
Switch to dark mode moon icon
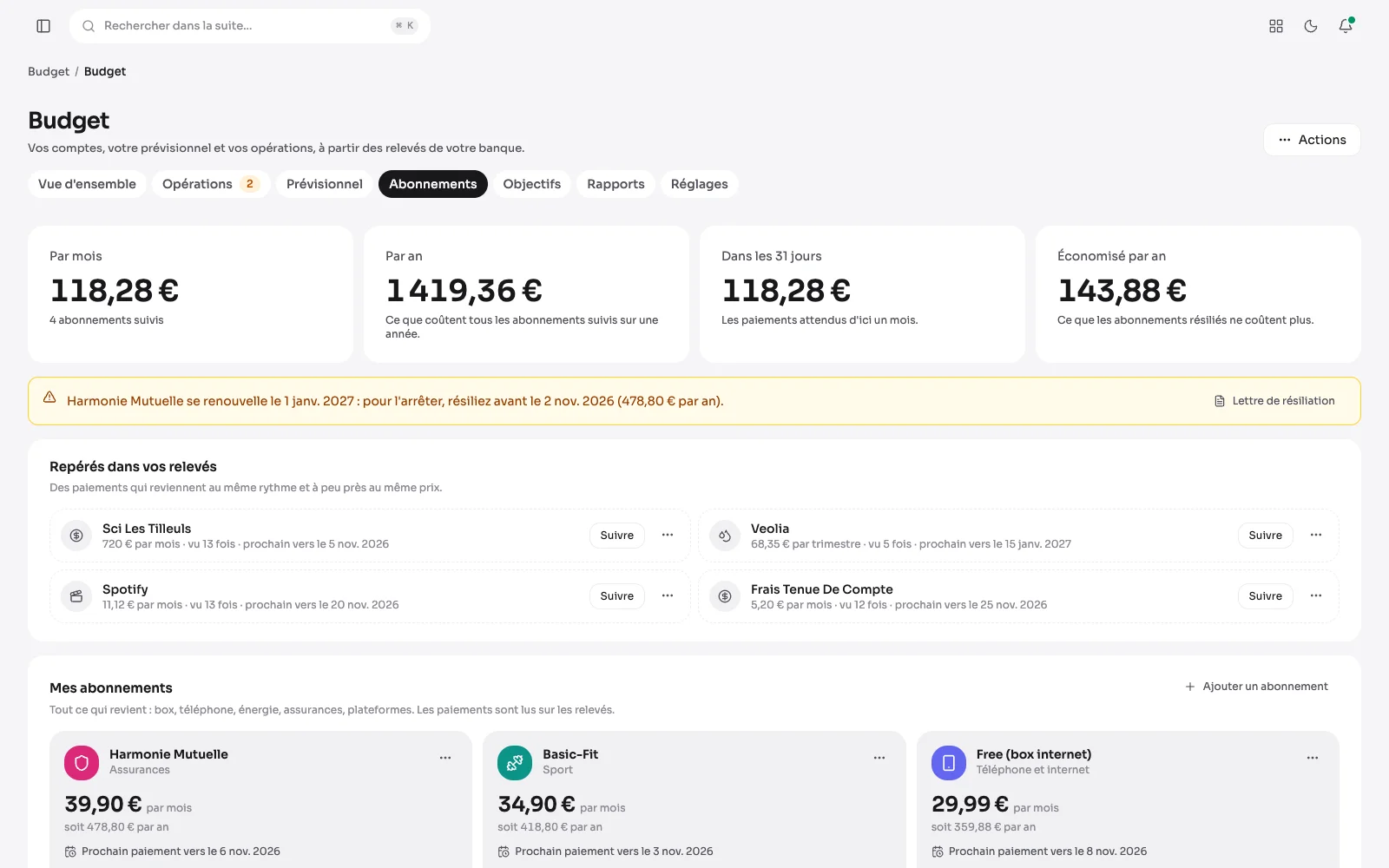click(1311, 26)
